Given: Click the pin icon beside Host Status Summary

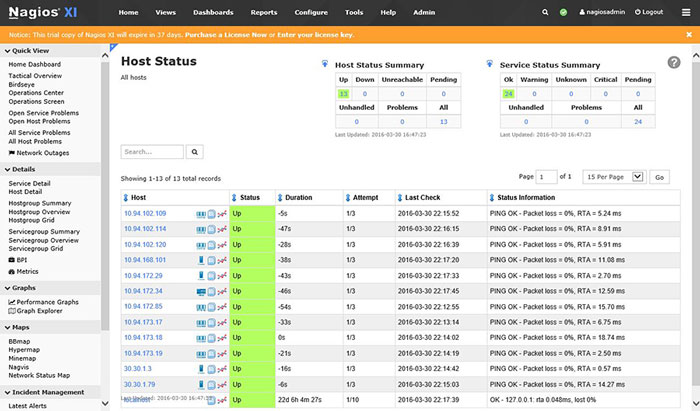Looking at the screenshot, I should pos(324,64).
